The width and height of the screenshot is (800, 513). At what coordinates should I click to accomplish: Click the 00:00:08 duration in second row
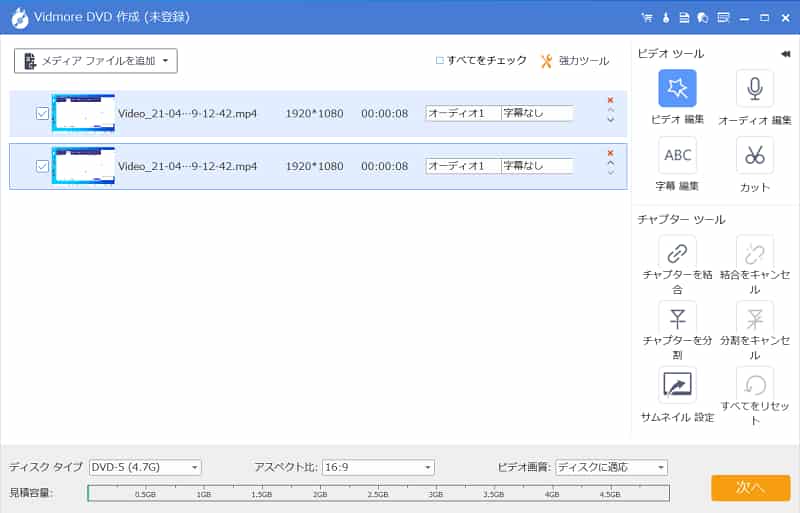click(385, 166)
